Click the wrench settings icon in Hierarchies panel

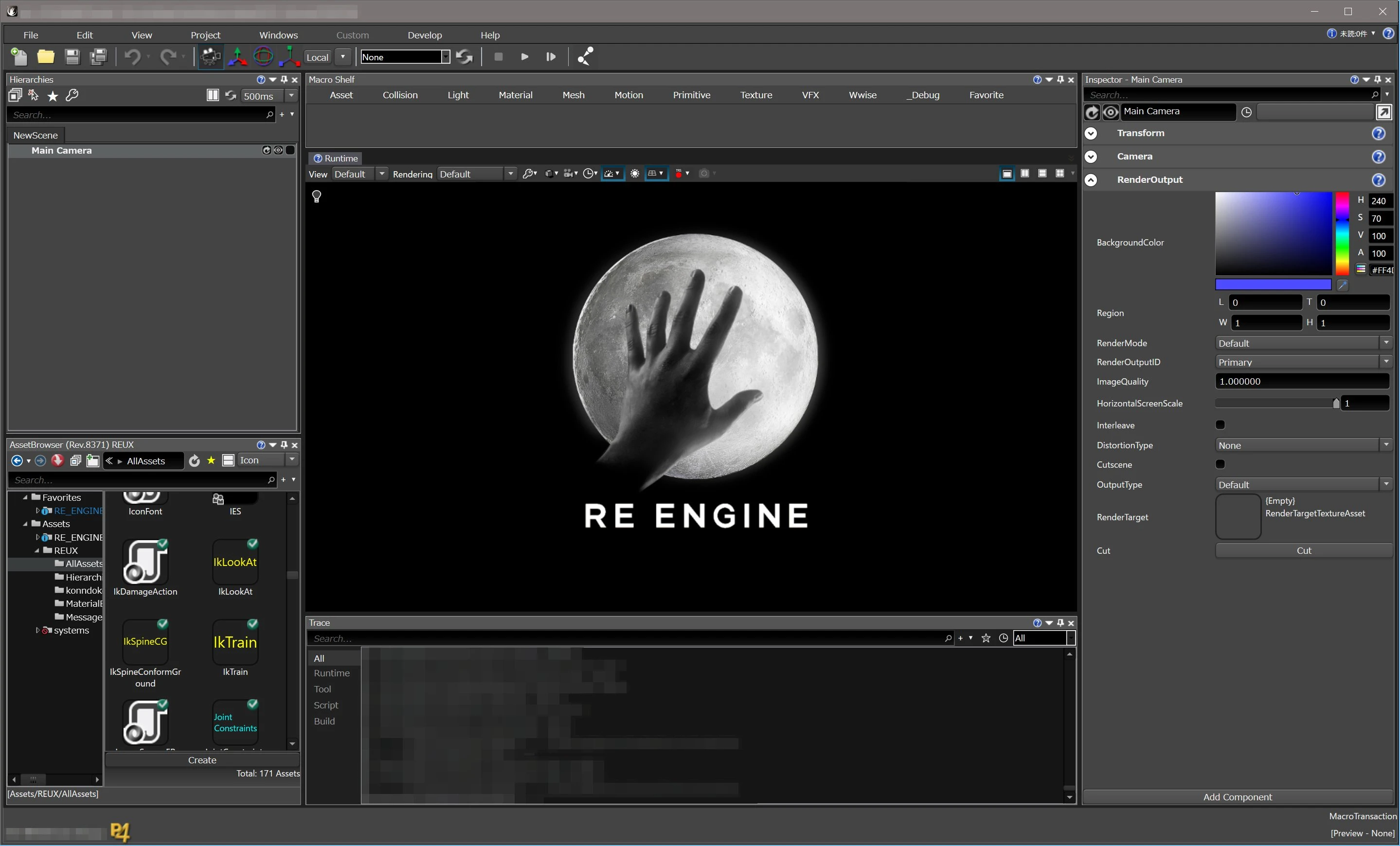pyautogui.click(x=72, y=95)
